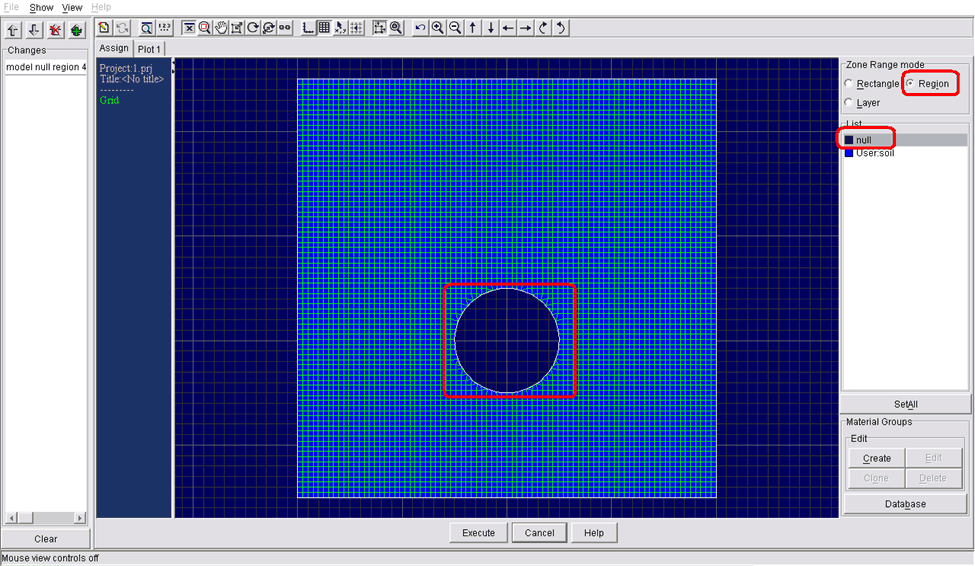
Task: Open the File menu
Action: (11, 7)
